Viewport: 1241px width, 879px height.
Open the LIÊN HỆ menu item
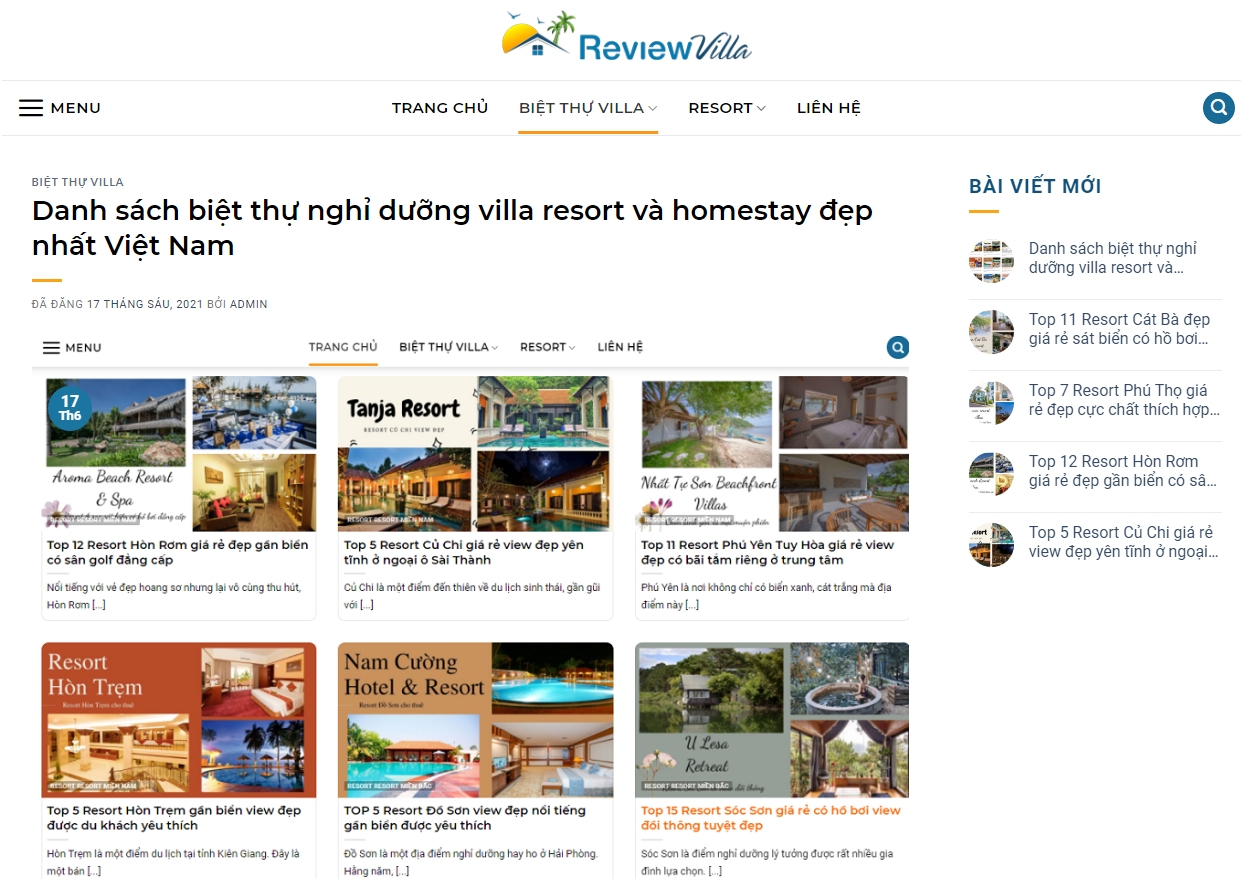tap(829, 108)
